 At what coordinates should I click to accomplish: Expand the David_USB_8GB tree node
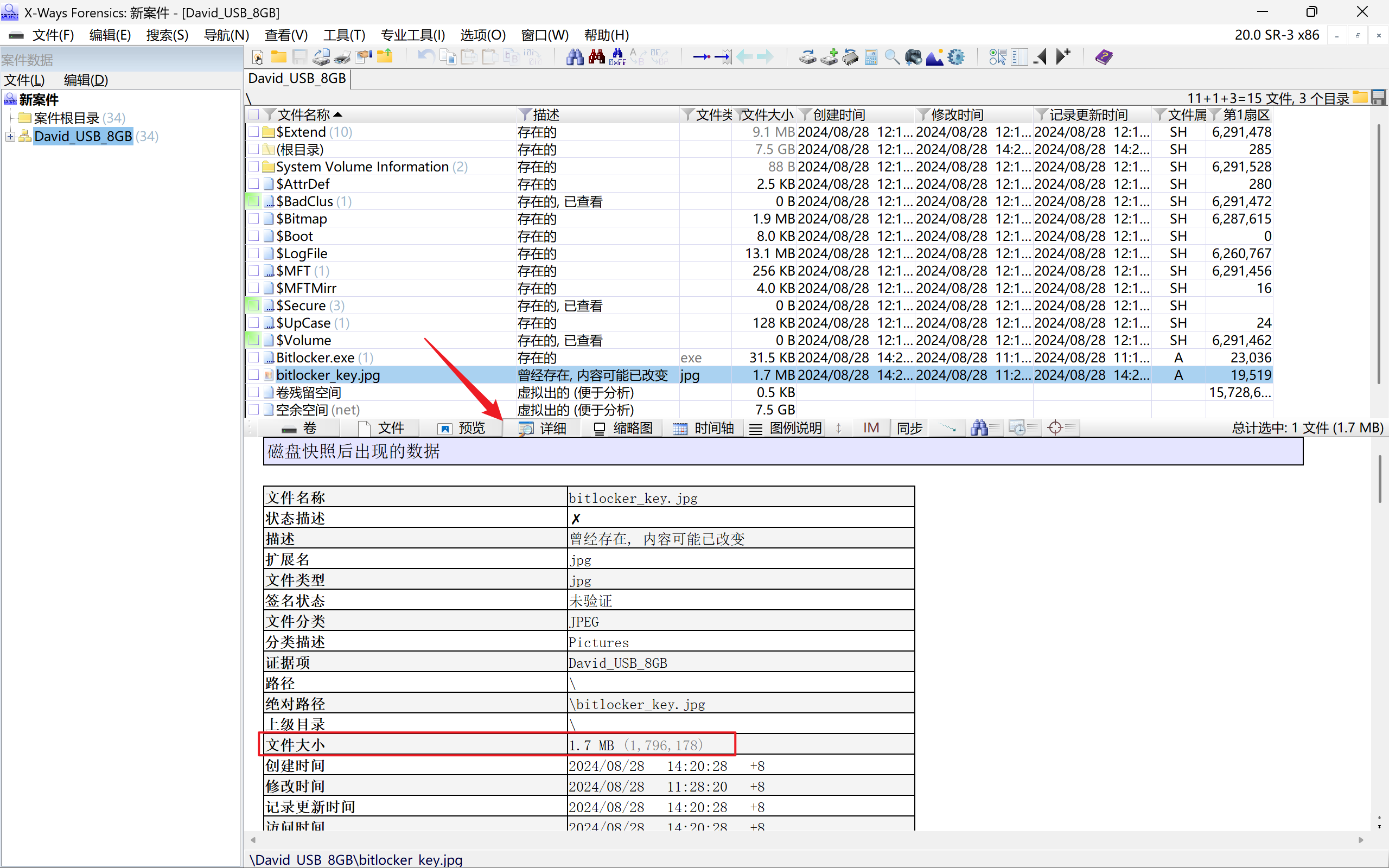click(10, 137)
